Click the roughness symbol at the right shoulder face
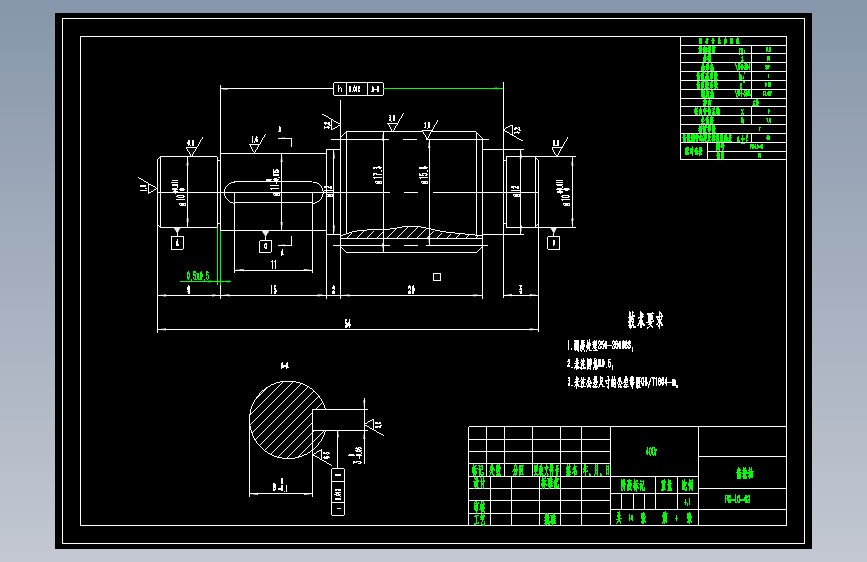 coord(513,132)
